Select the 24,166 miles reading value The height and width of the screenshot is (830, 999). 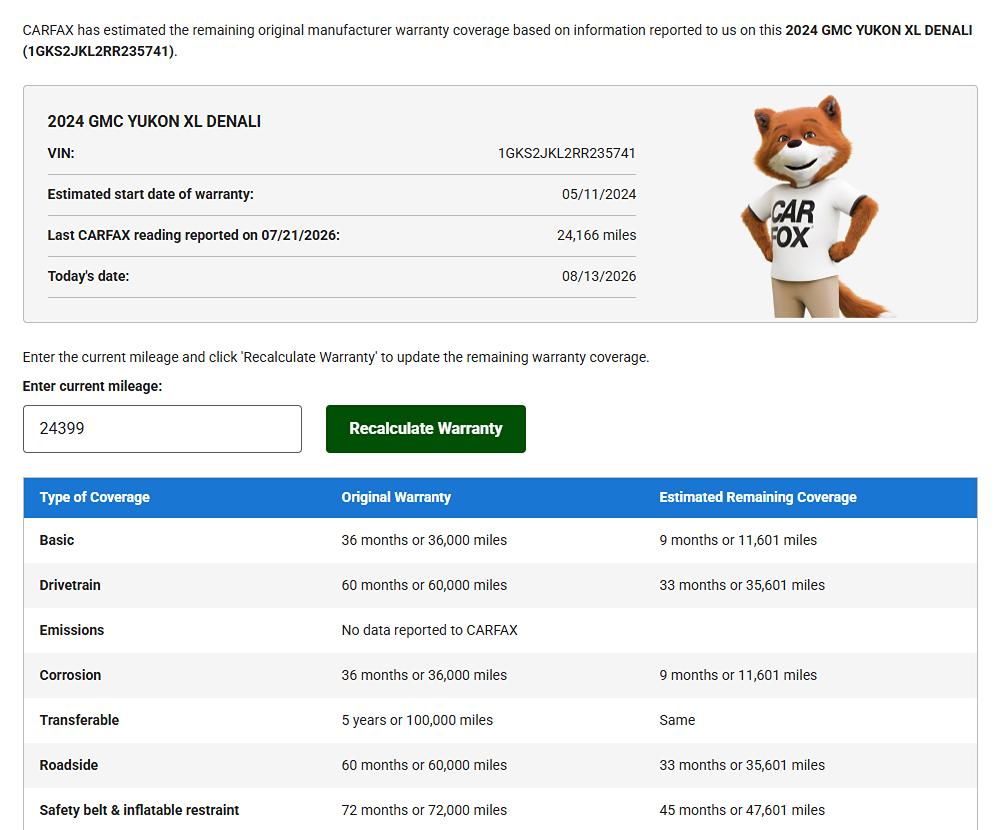point(596,235)
